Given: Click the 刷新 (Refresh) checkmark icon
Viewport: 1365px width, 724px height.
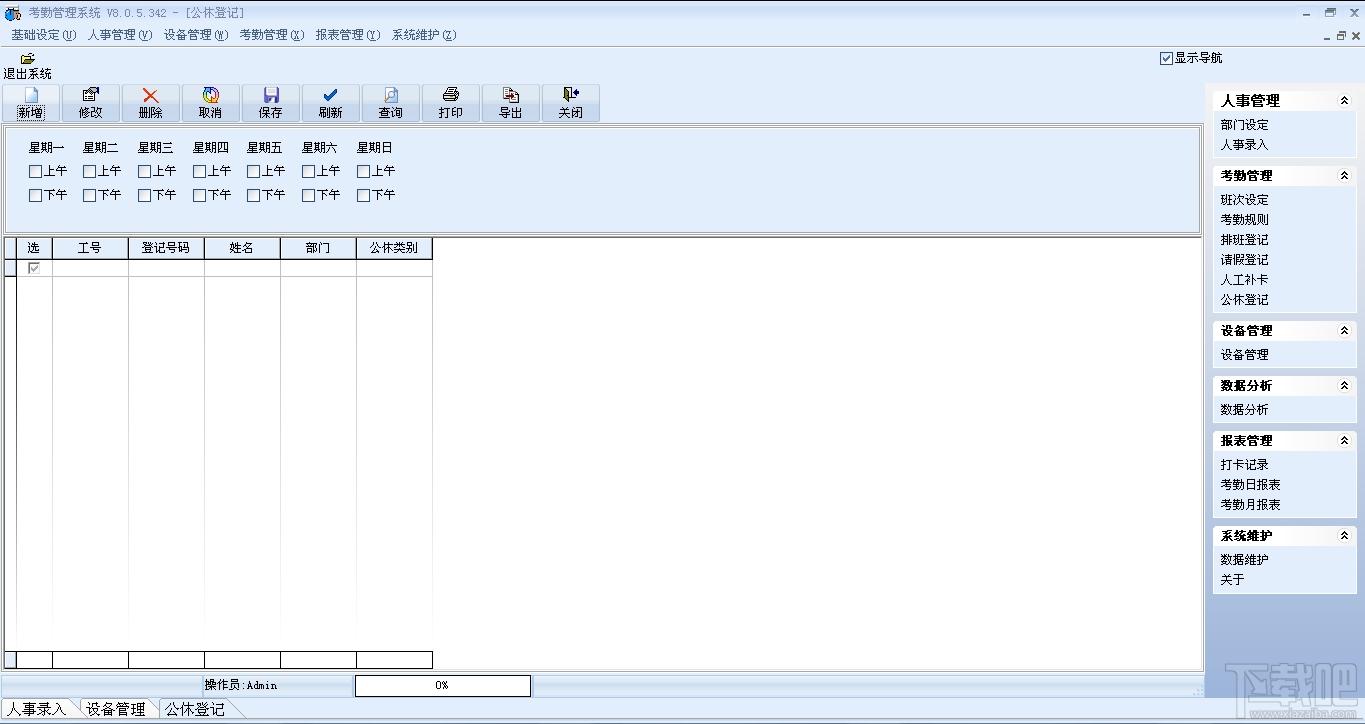Looking at the screenshot, I should (331, 95).
